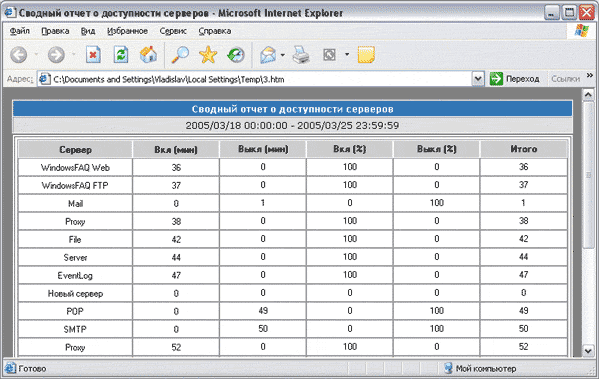Click the Вкл (%) column header
Viewport: 599px width, 379px height.
(350, 149)
